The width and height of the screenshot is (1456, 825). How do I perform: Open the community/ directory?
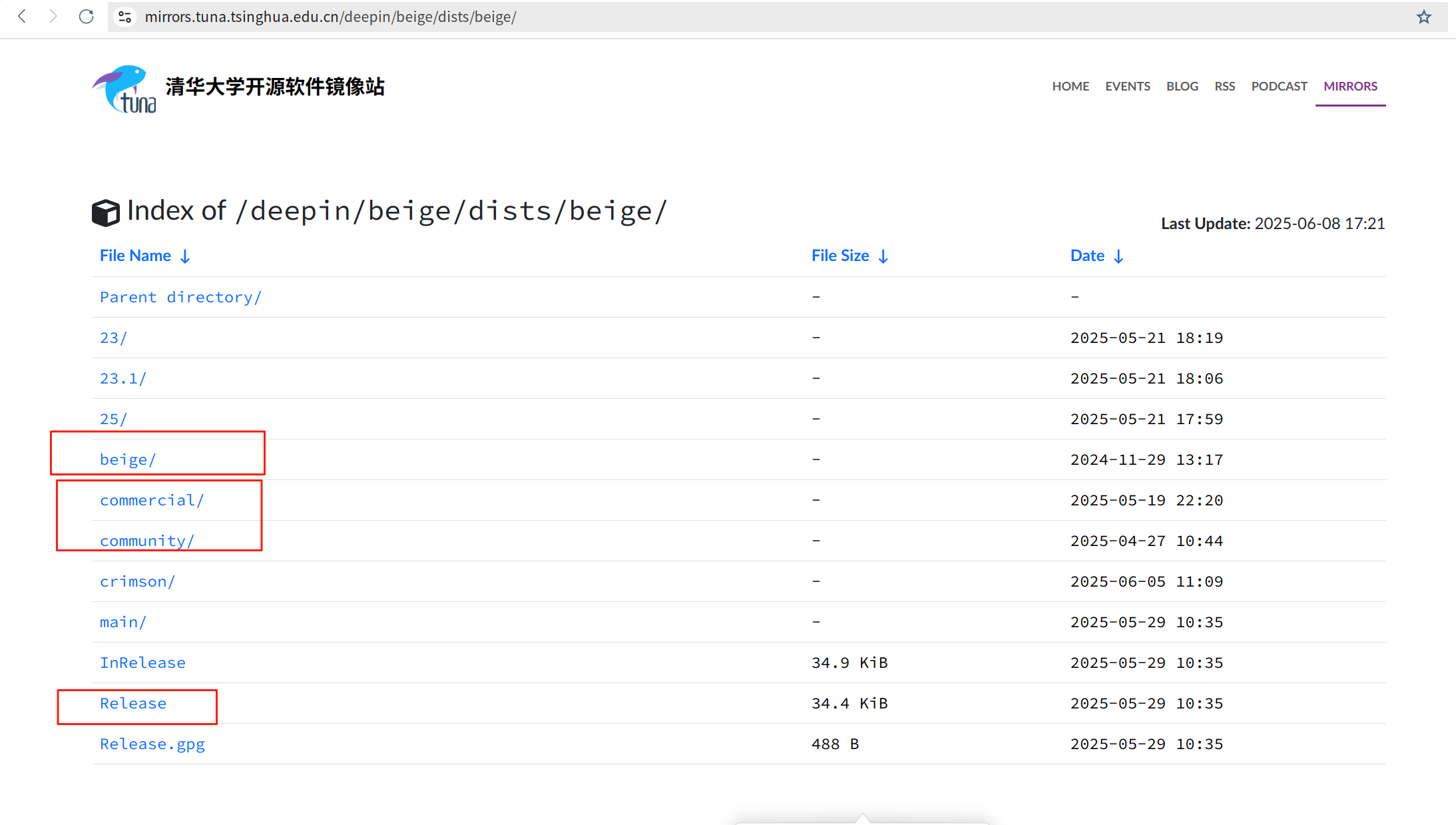[147, 541]
